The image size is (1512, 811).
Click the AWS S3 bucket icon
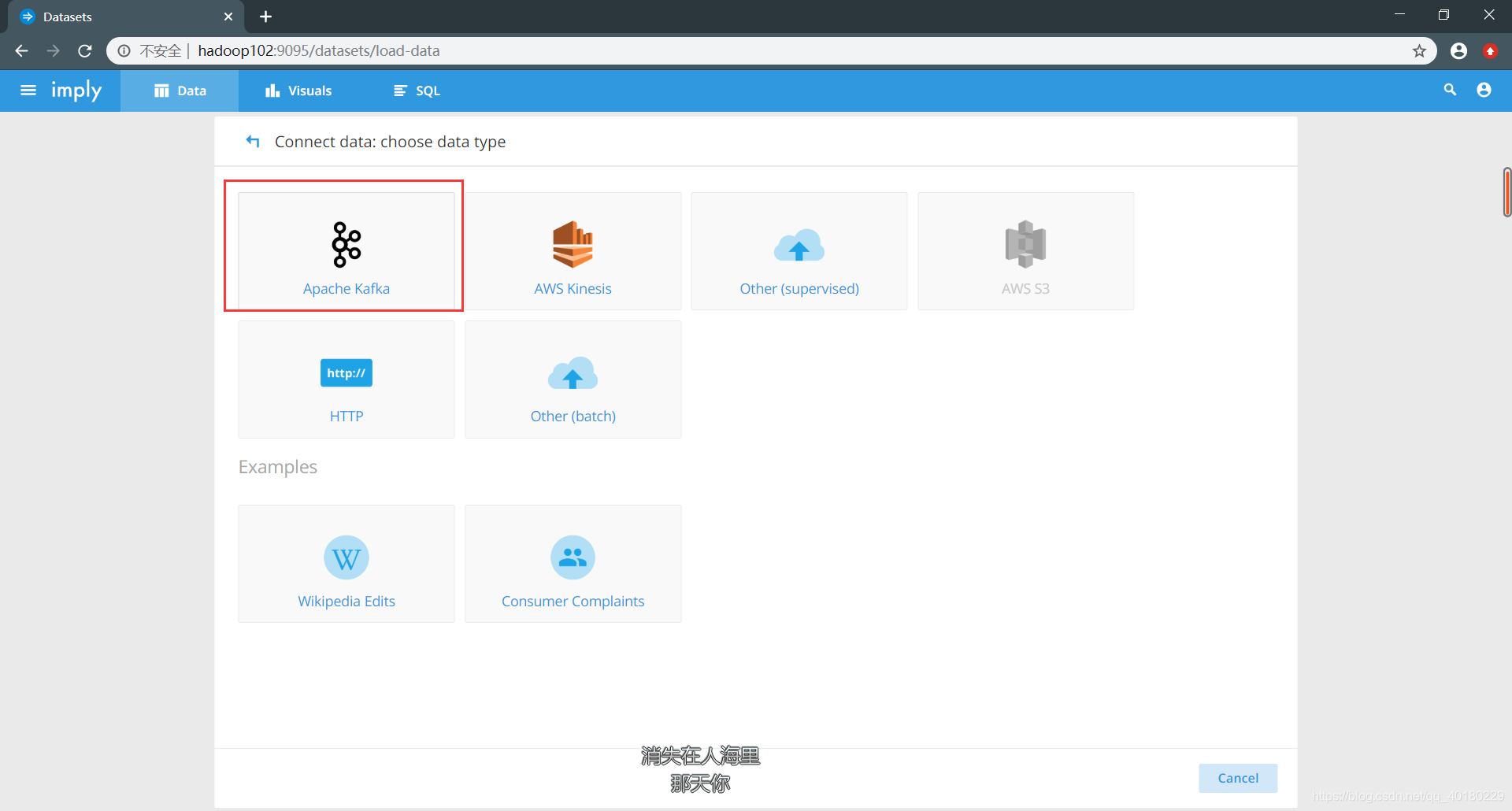(x=1025, y=244)
